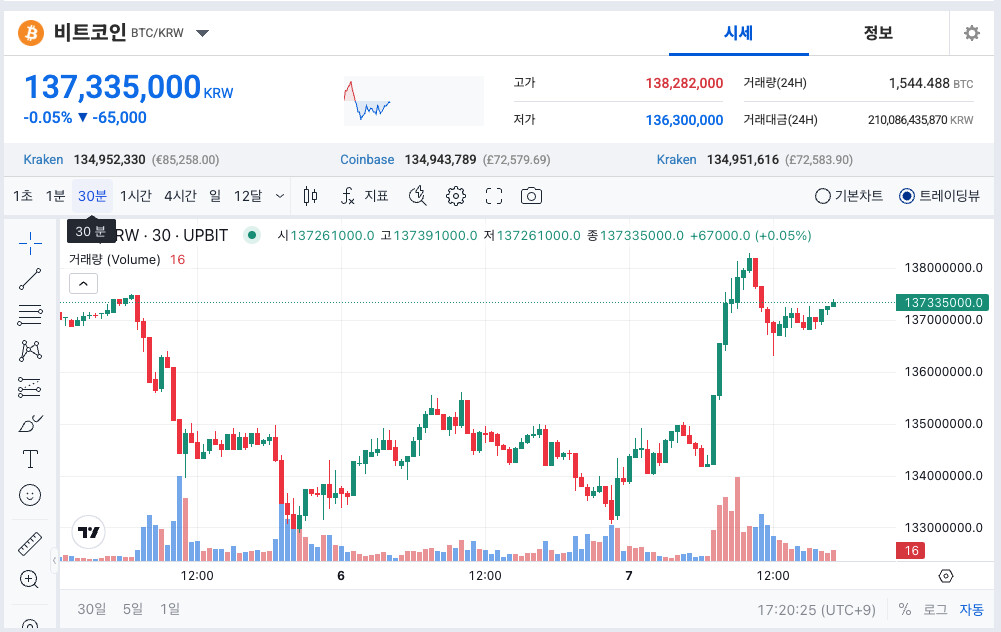Click the 24H volume 1,544.488 BTC
1001x632 pixels.
tap(931, 83)
